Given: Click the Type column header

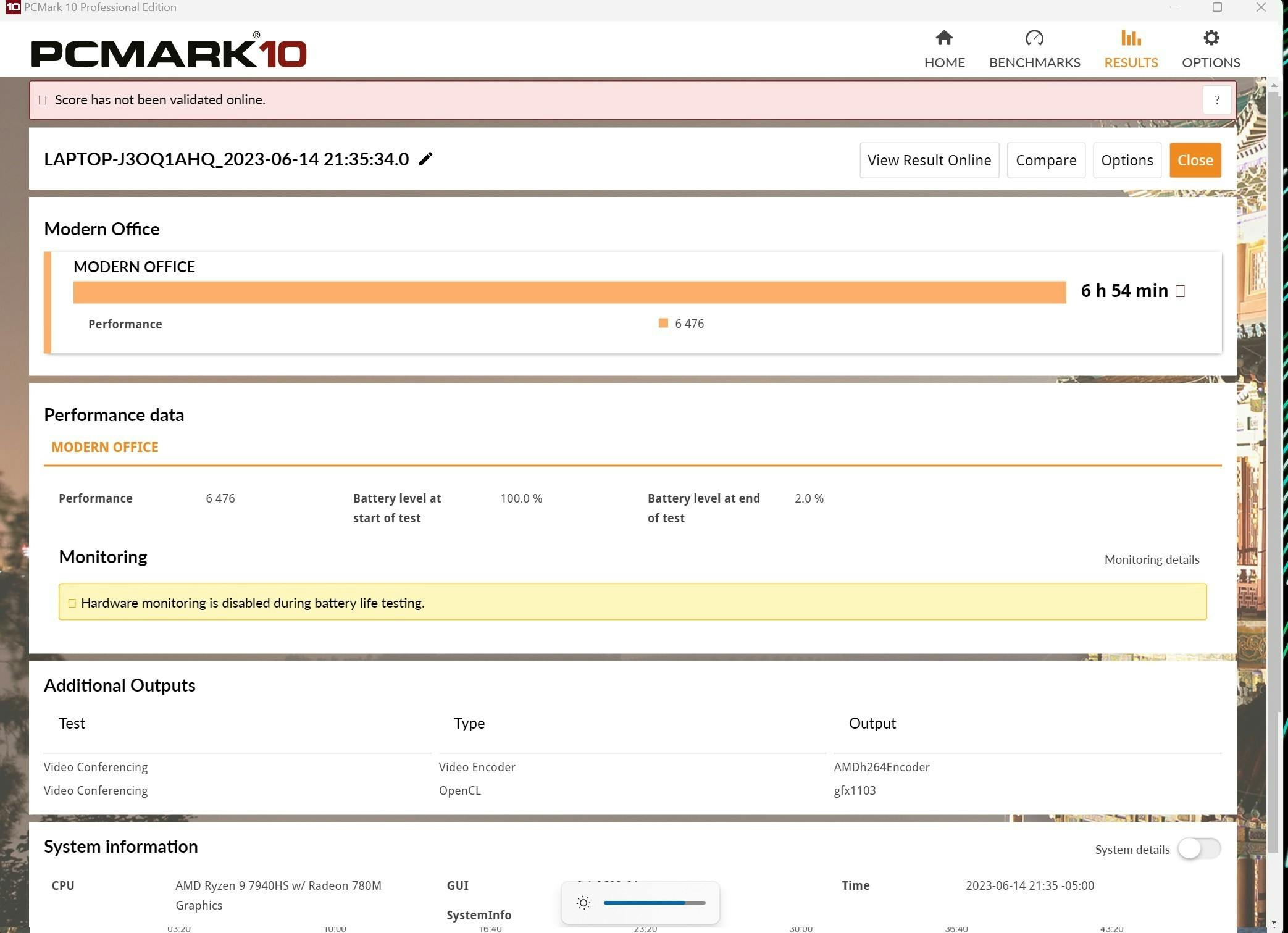Looking at the screenshot, I should 469,723.
